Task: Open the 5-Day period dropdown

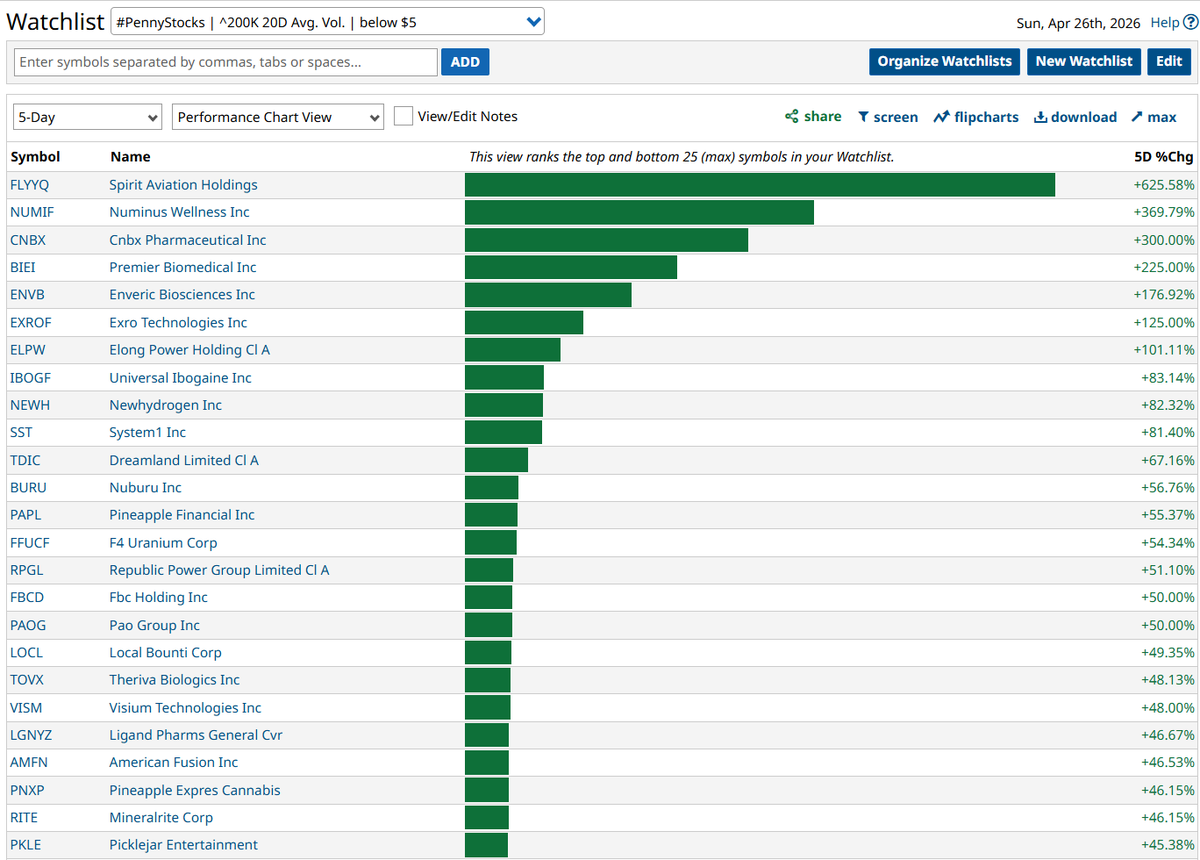Action: (87, 117)
